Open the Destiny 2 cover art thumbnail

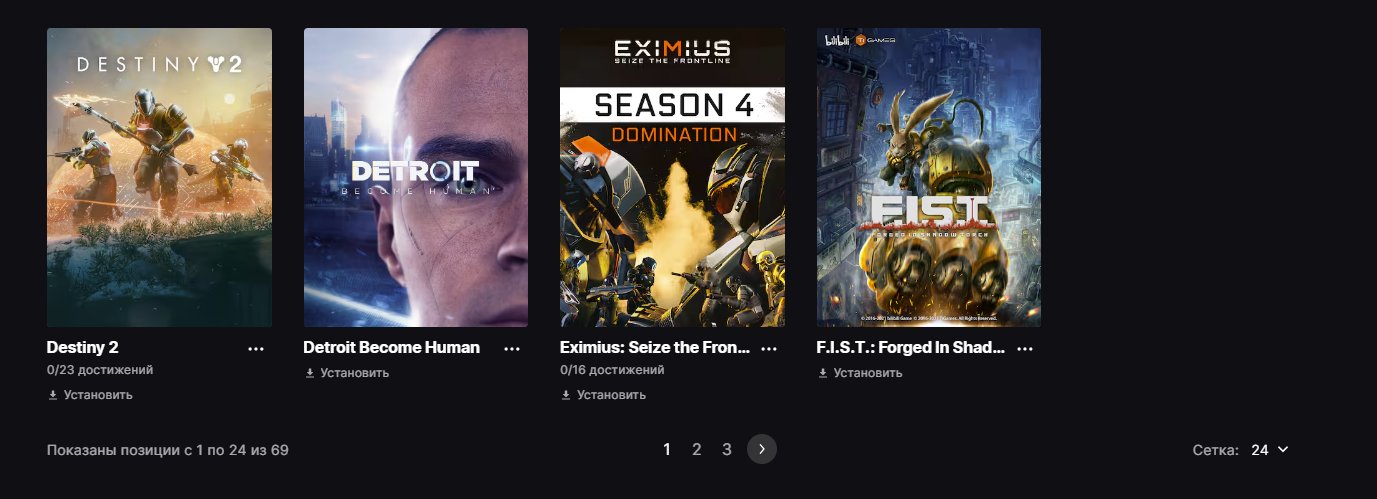[159, 177]
